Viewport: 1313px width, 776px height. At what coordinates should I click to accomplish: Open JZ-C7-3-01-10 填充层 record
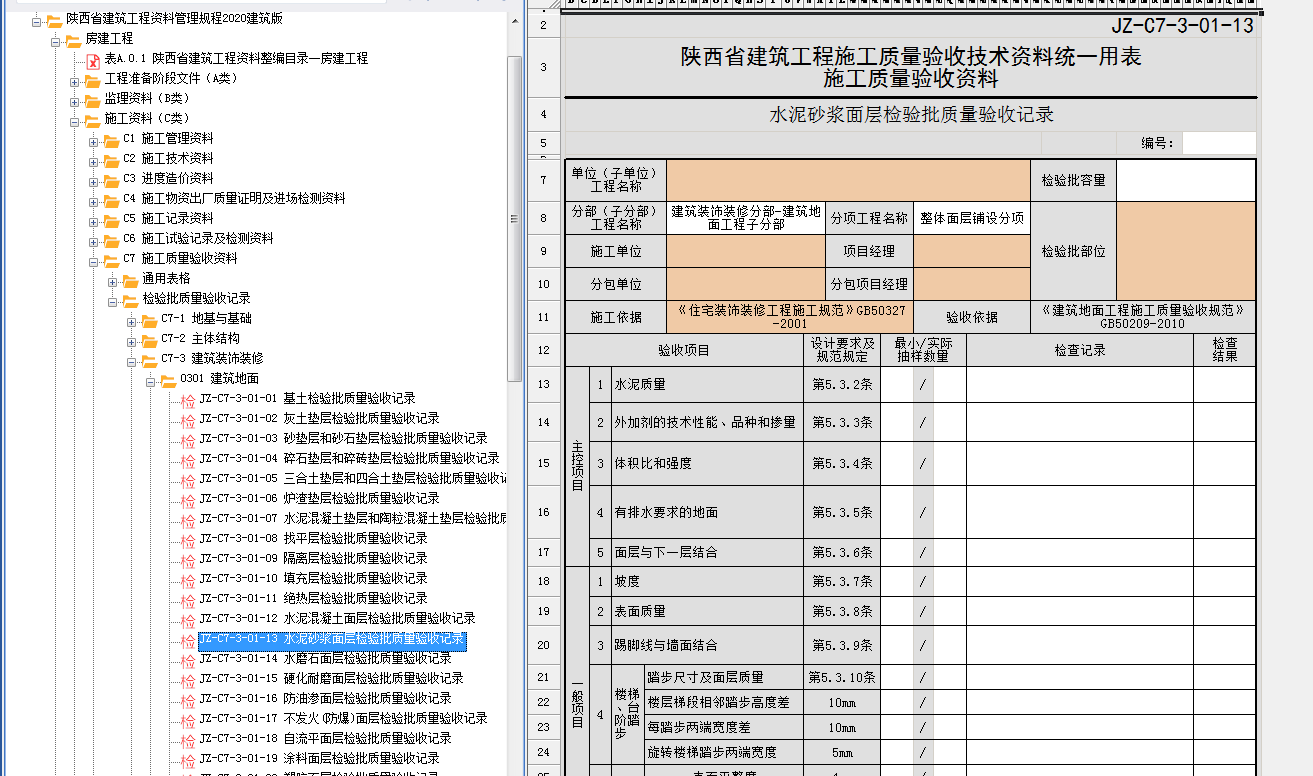(313, 579)
